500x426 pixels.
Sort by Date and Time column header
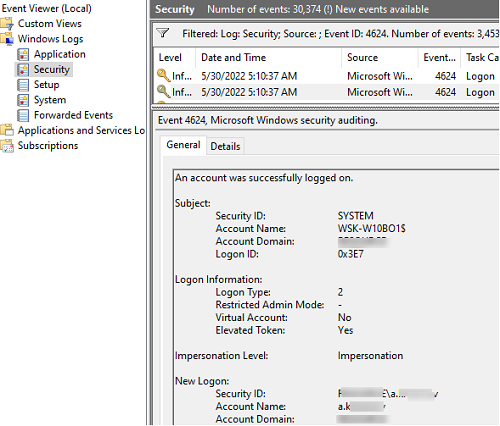tap(233, 58)
